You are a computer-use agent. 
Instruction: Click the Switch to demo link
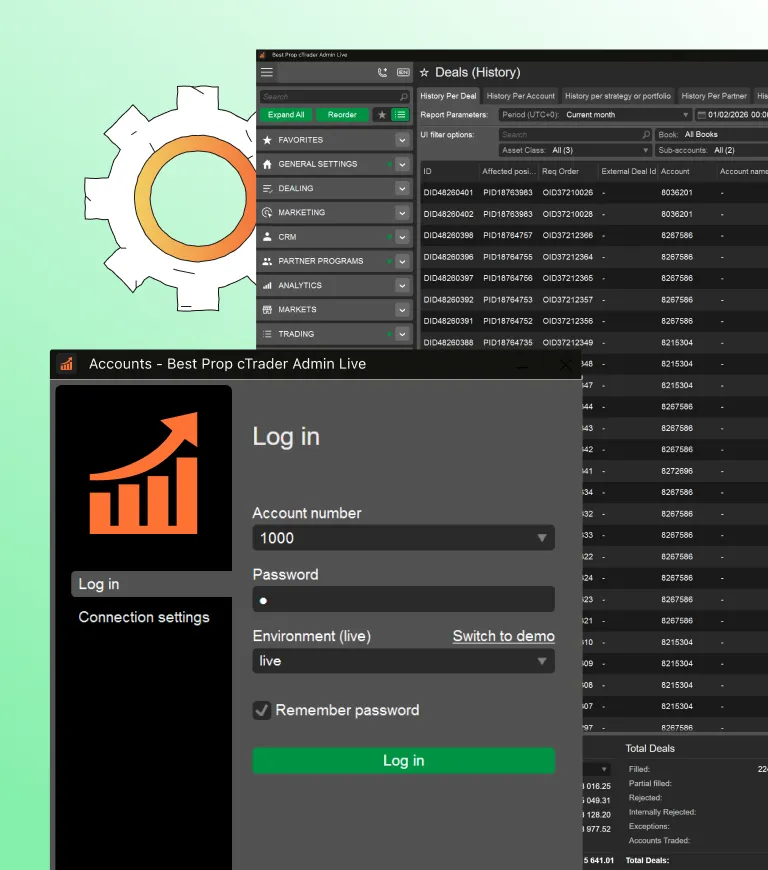pyautogui.click(x=503, y=636)
